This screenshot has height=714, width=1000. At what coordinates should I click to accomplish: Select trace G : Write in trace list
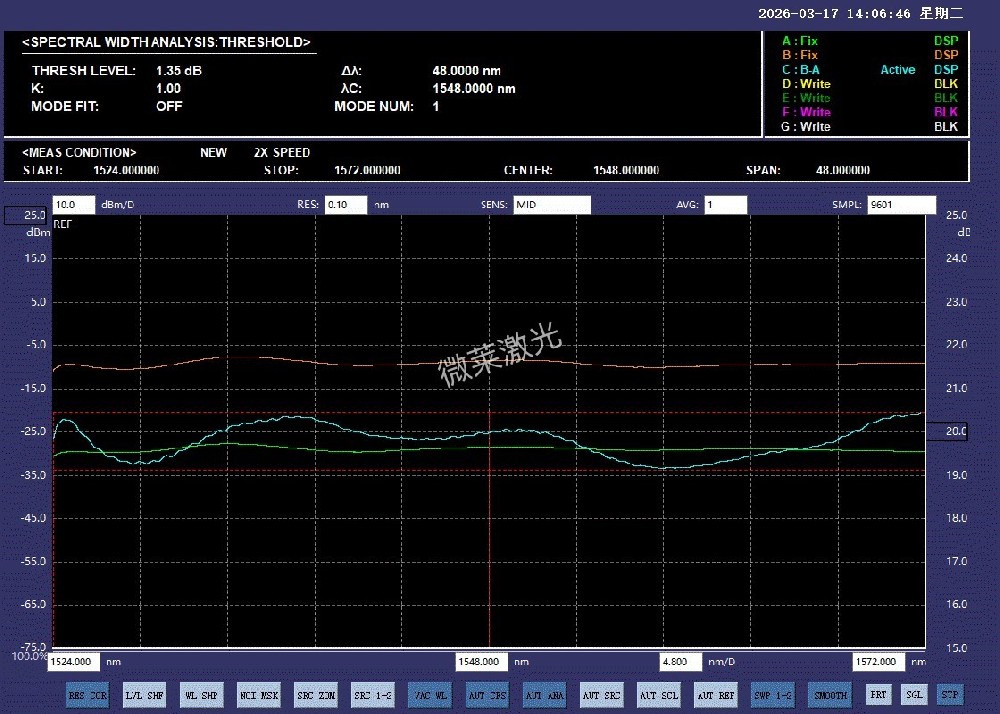806,126
